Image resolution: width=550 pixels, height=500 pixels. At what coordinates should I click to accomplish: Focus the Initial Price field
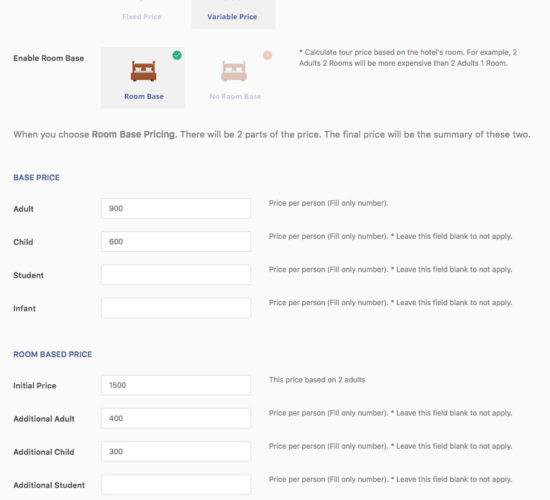[x=176, y=385]
